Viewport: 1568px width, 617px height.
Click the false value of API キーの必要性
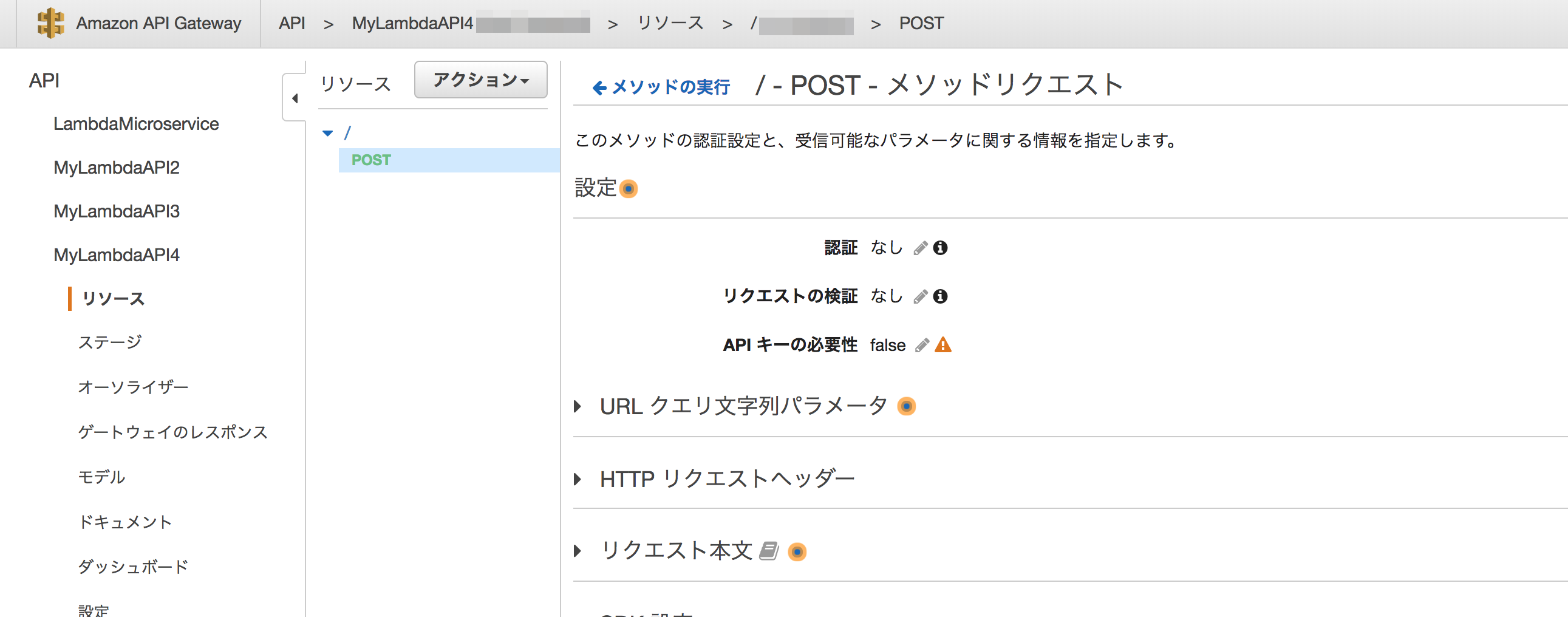coord(887,345)
